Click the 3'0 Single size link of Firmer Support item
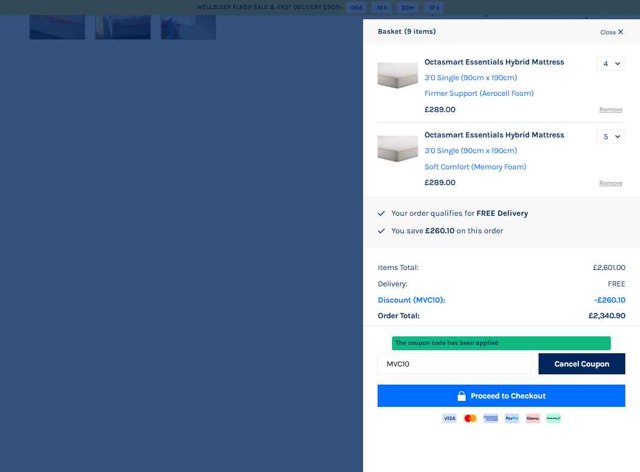The height and width of the screenshot is (472, 640). tap(471, 78)
